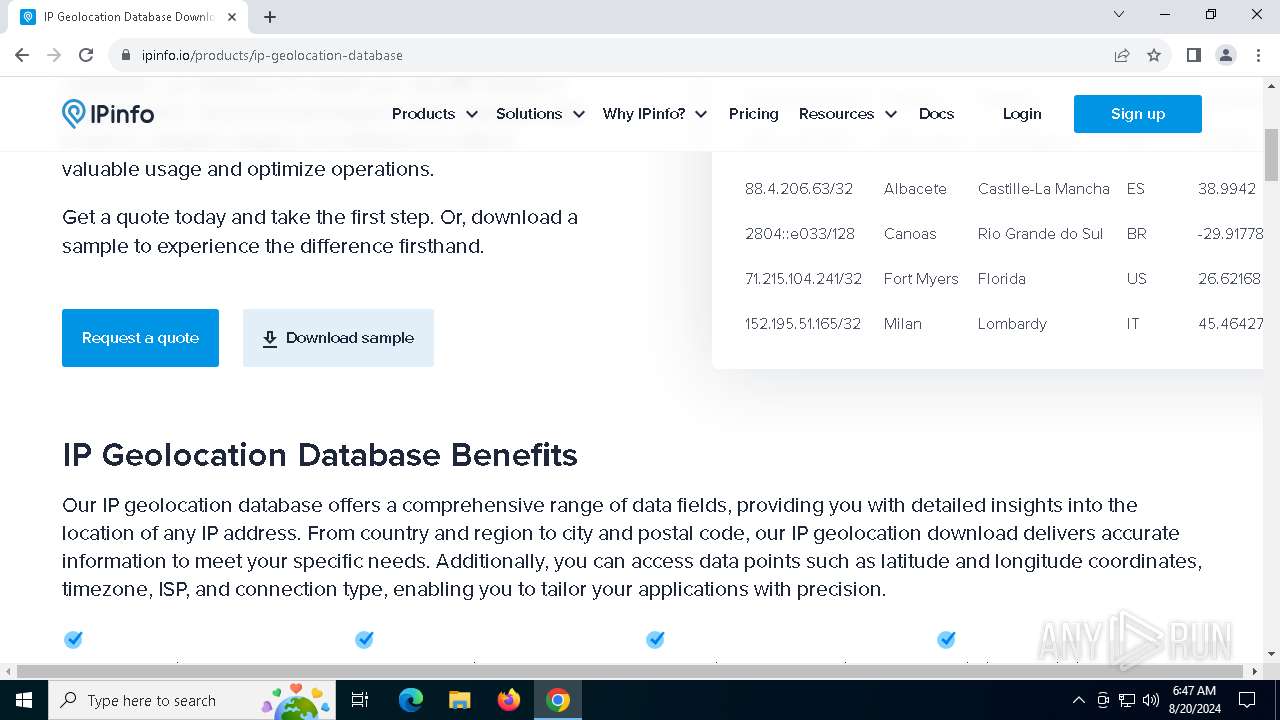Open a new browser tab
Screen dimensions: 1280x720
[x=270, y=17]
